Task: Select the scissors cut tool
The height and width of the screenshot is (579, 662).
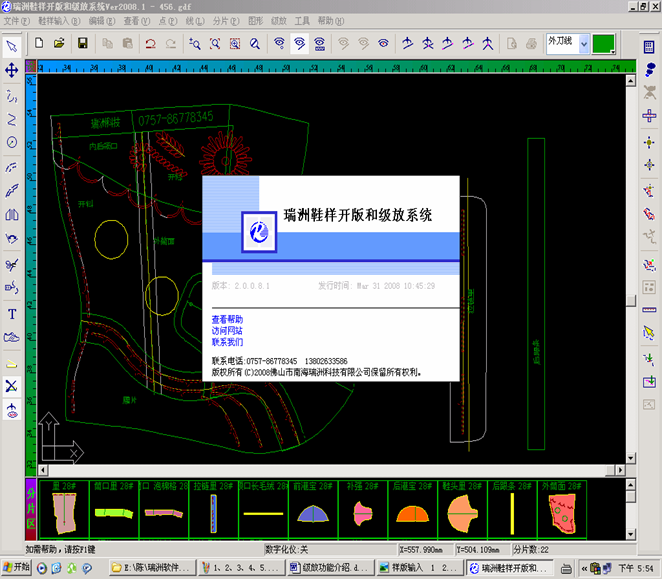Action: [x=12, y=265]
